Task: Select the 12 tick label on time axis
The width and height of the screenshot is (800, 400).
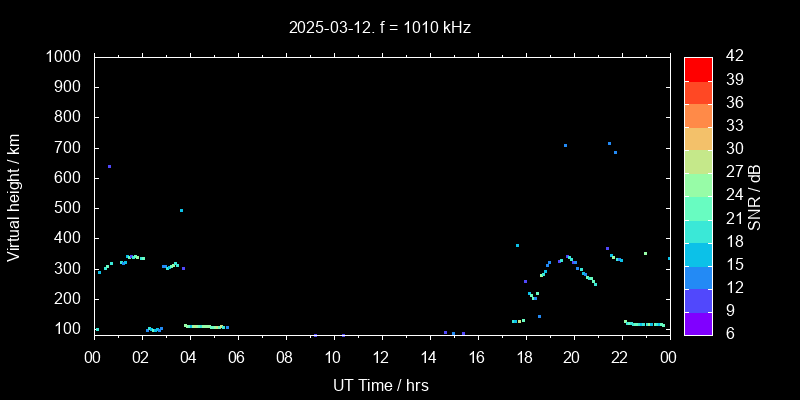Action: pyautogui.click(x=380, y=357)
